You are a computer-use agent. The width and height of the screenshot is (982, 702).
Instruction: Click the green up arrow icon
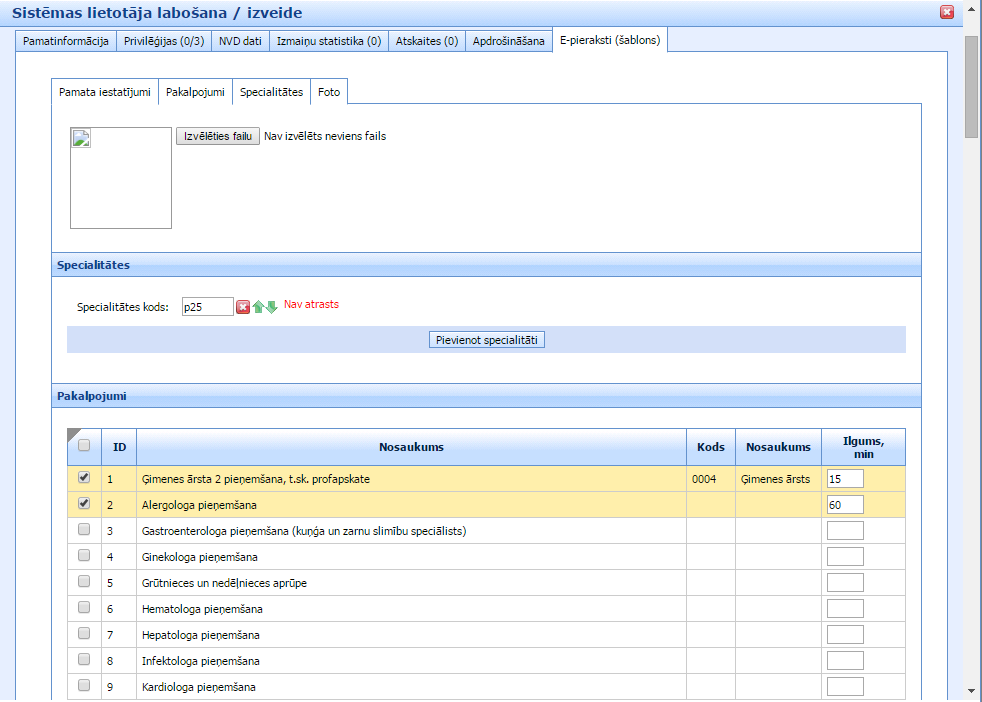(257, 307)
